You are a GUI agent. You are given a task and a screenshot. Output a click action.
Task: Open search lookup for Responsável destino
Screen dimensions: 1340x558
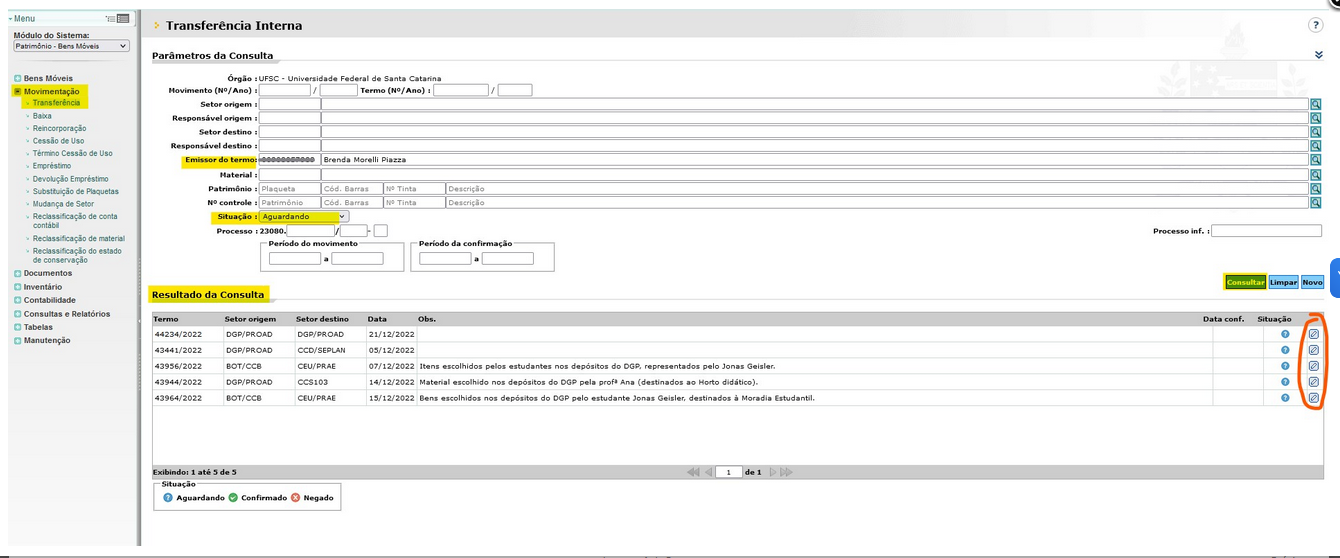tap(1316, 146)
